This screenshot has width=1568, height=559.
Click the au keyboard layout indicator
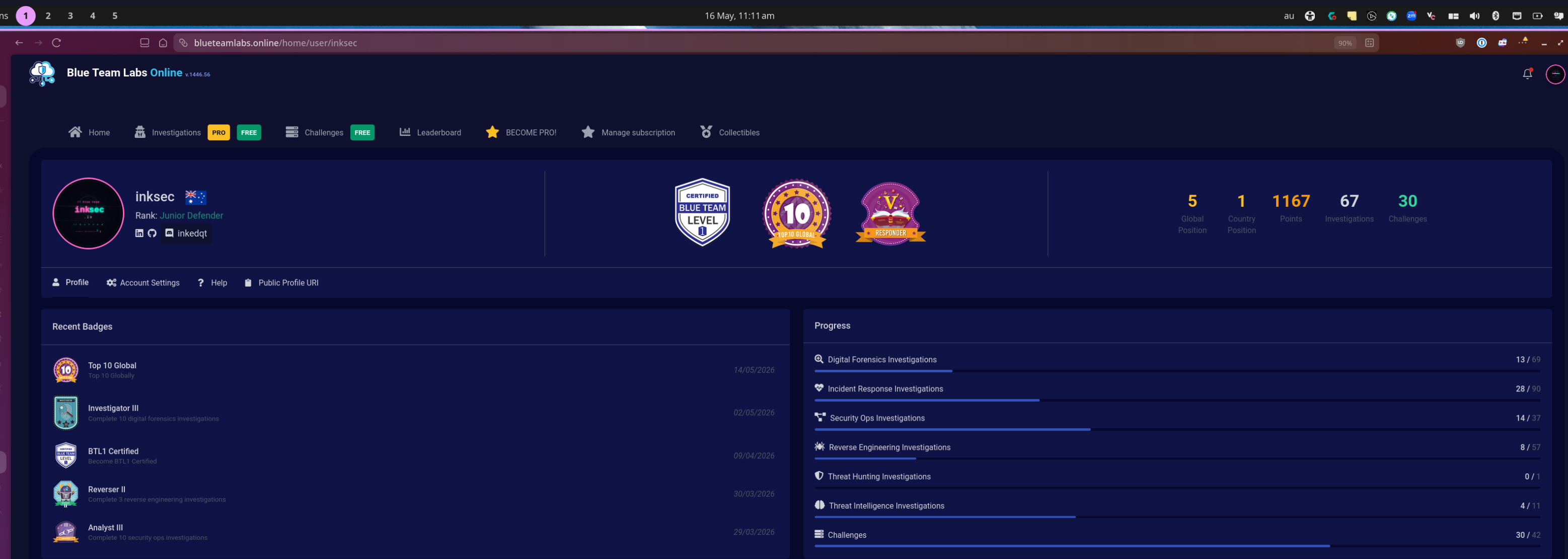click(1289, 17)
